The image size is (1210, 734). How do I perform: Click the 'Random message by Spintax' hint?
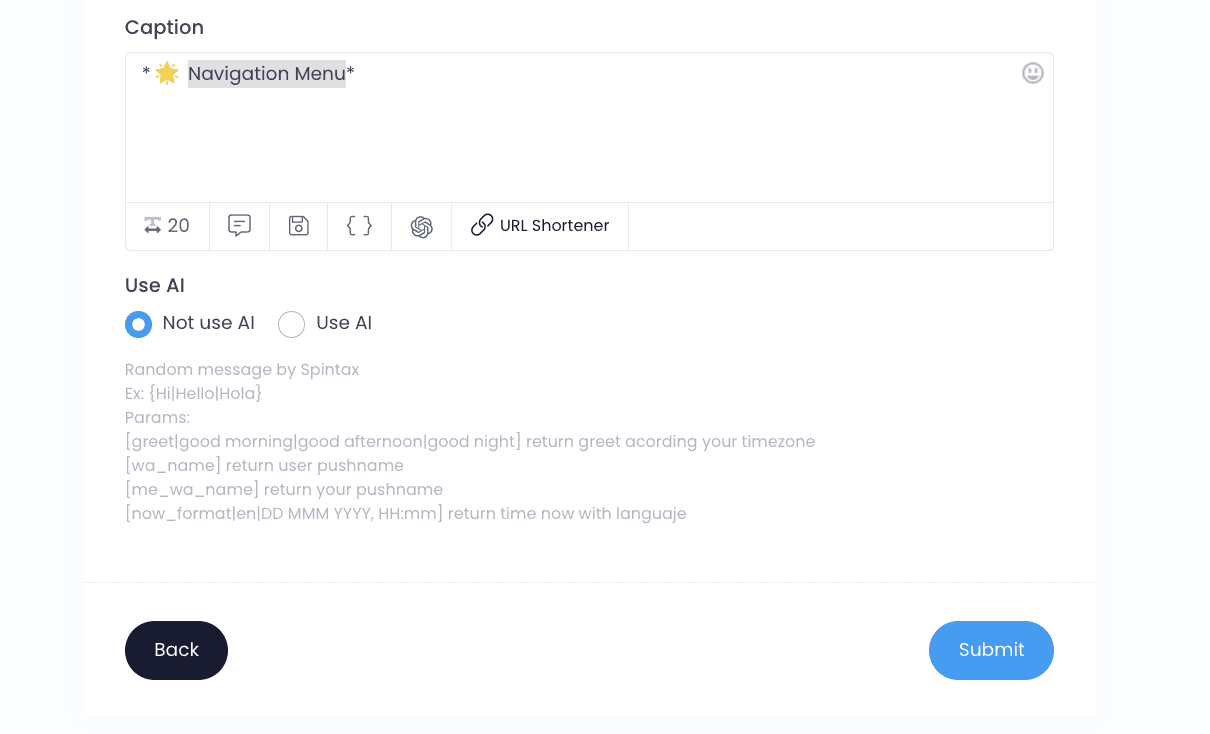pyautogui.click(x=242, y=370)
